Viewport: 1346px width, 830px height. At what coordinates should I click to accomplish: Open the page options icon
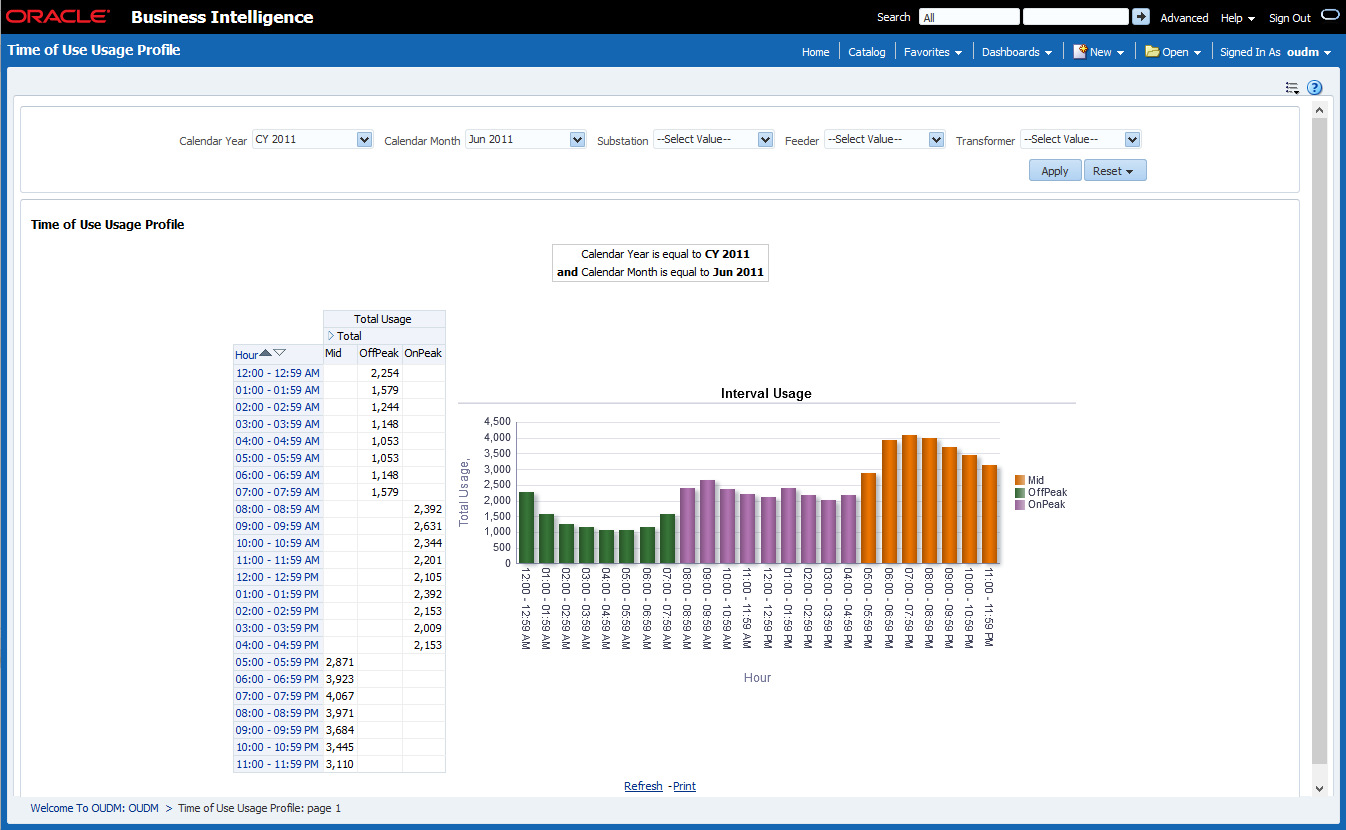coord(1292,88)
